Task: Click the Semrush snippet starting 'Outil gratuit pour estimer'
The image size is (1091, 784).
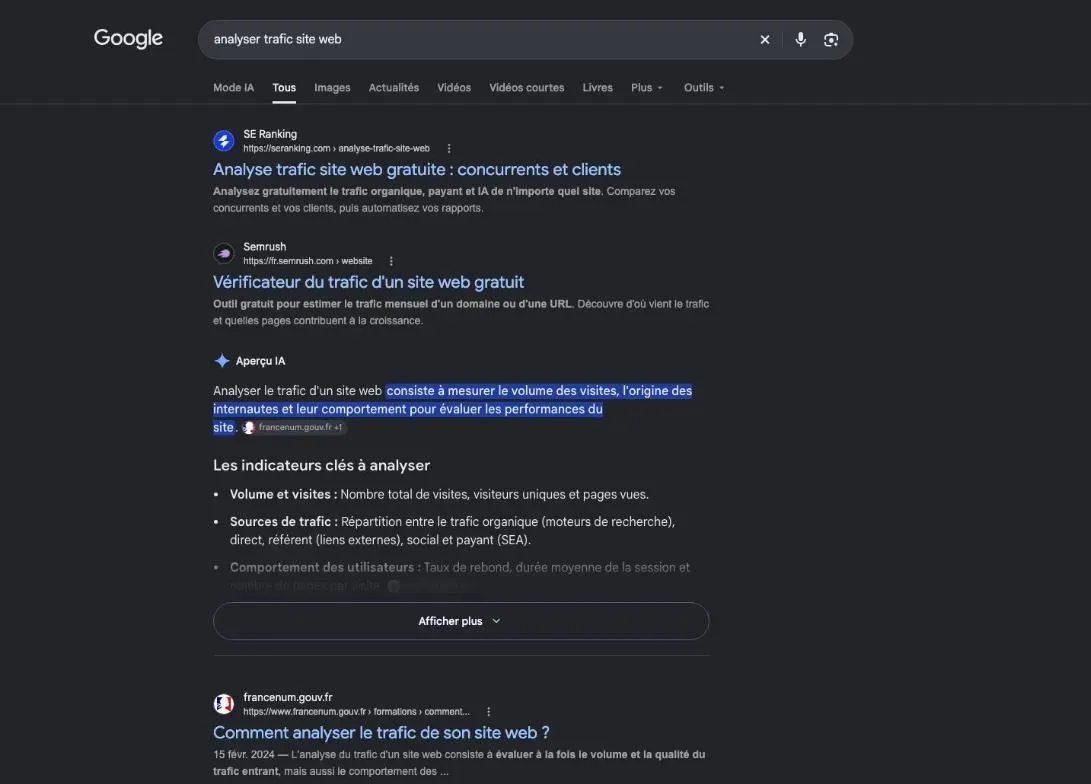Action: (x=461, y=312)
